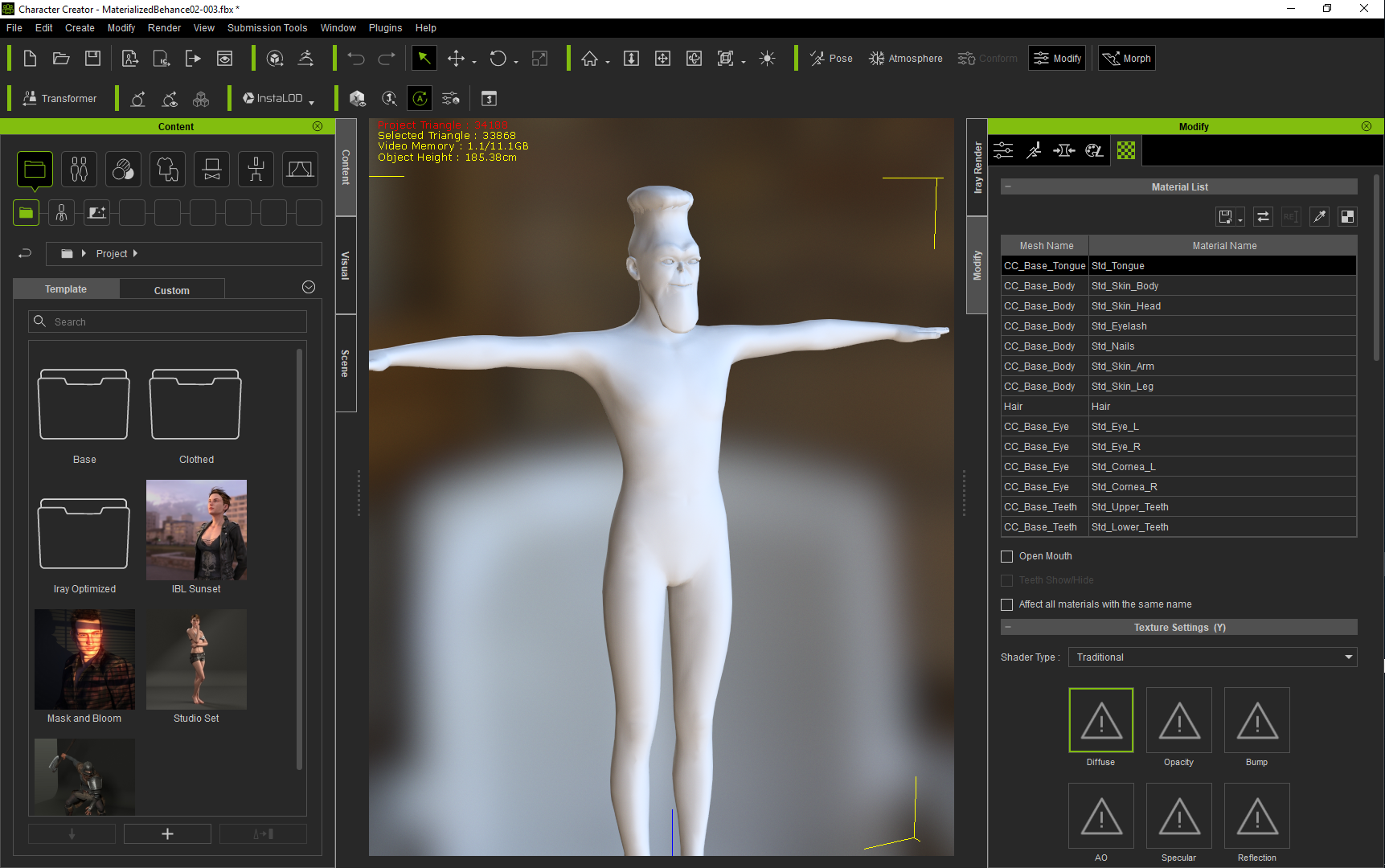The image size is (1385, 868).
Task: Expand the Project path arrow
Action: 135,253
